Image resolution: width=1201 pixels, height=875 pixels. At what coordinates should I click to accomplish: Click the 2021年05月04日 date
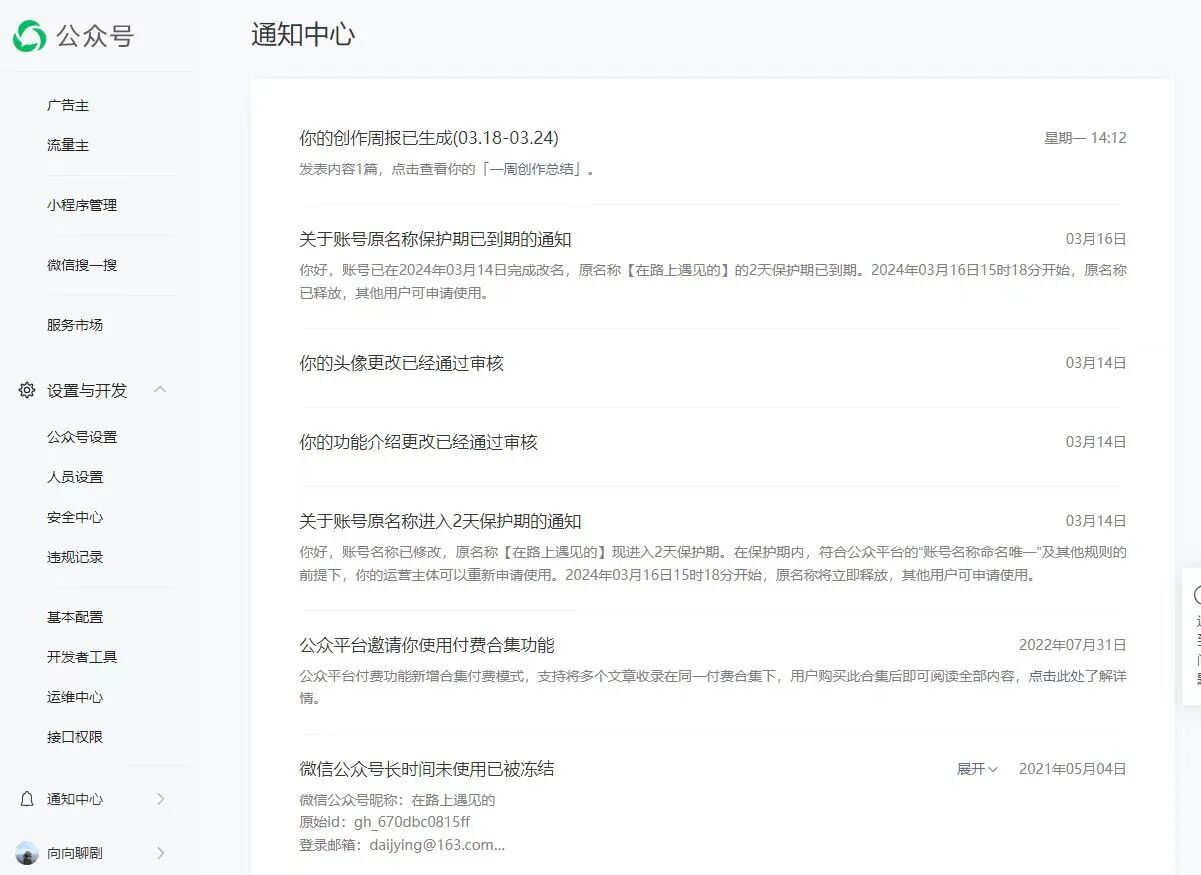[x=1073, y=769]
